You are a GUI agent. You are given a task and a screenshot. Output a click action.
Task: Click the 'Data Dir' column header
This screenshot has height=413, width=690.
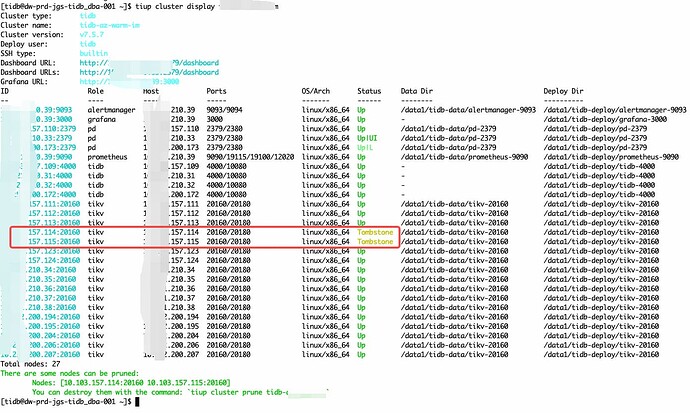[417, 91]
